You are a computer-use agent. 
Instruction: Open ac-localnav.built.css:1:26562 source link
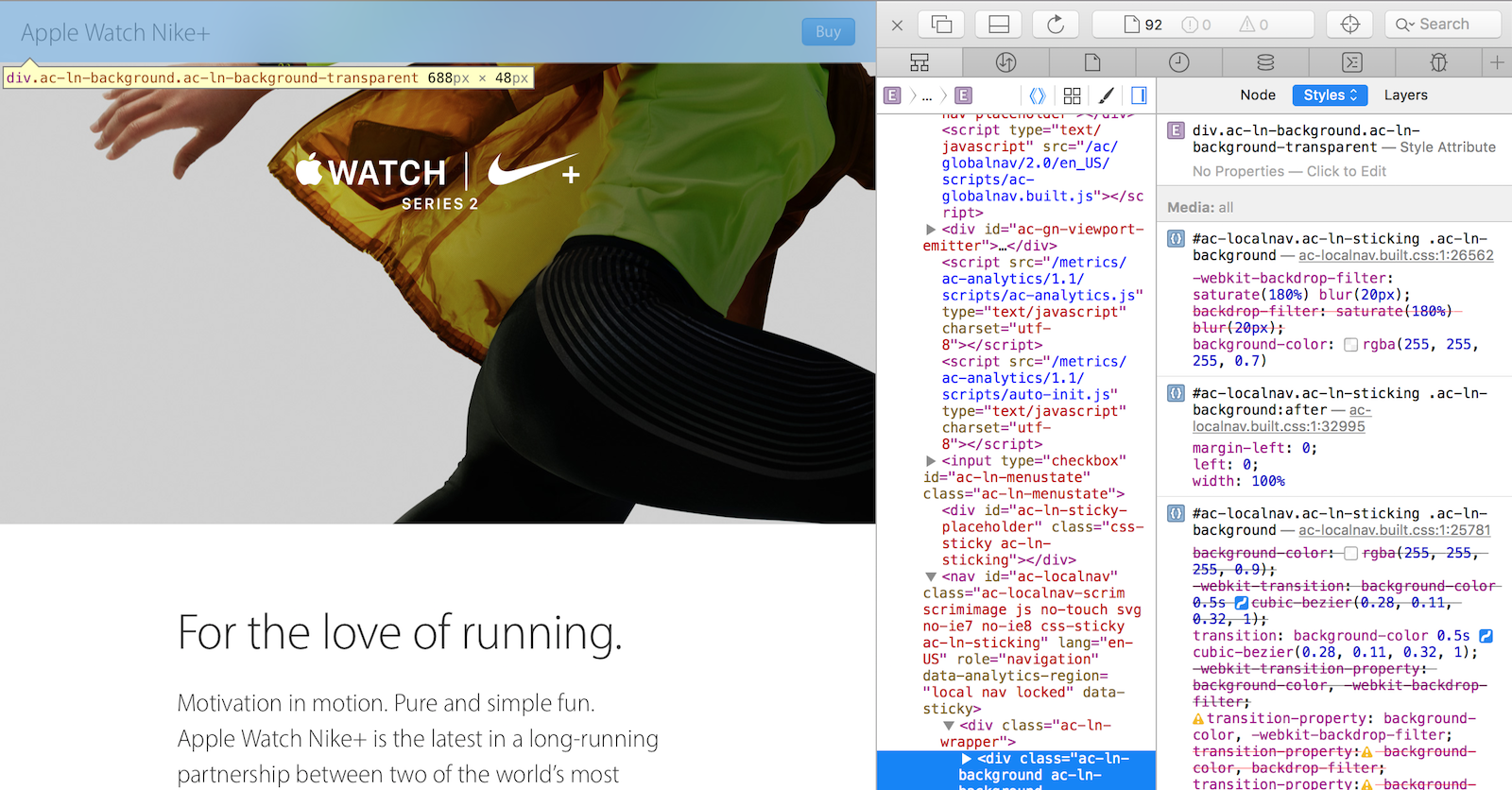click(1396, 256)
